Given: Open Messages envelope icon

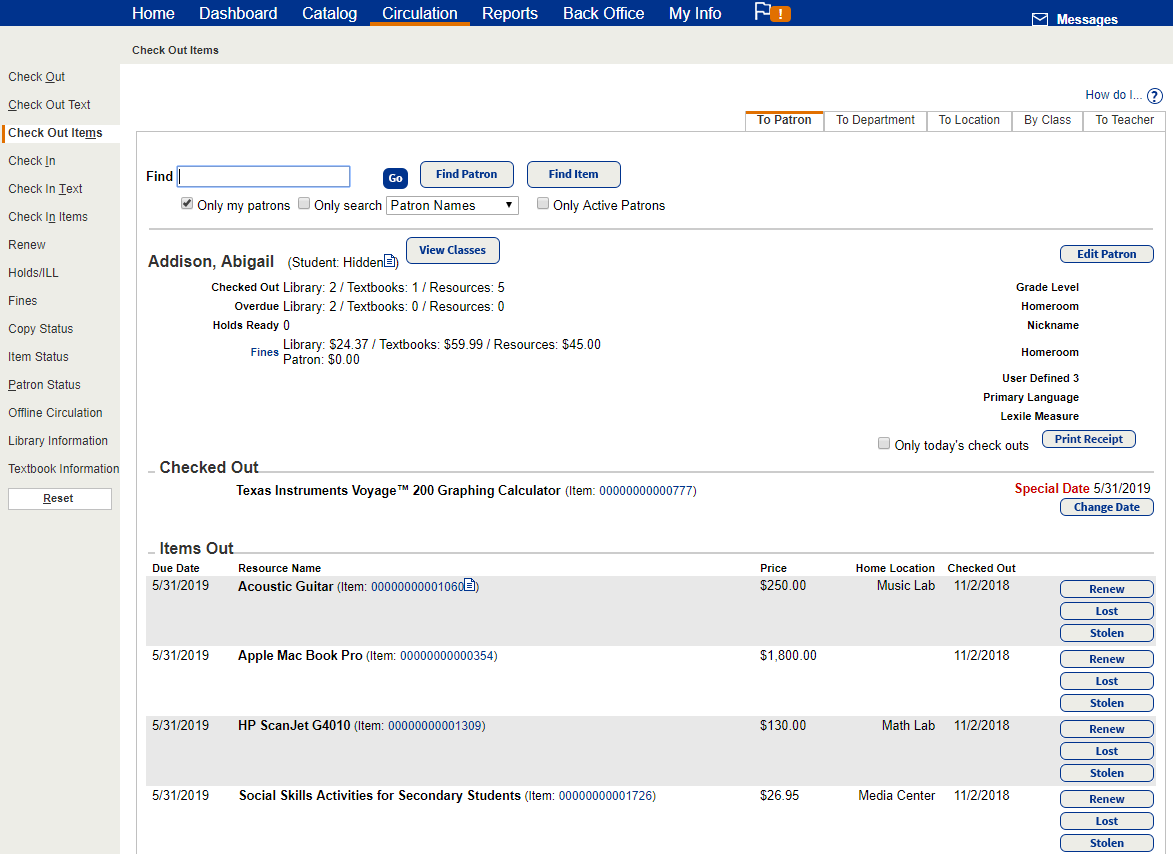Looking at the screenshot, I should (x=1040, y=20).
